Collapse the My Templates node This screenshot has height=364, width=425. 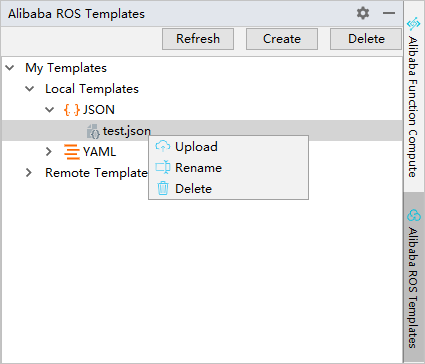[10, 68]
